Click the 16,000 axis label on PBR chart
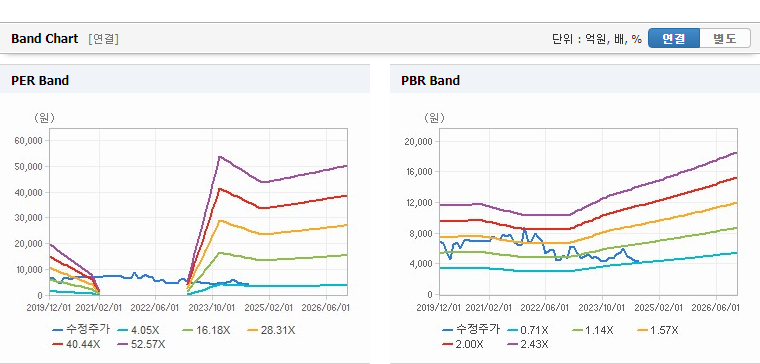760x364 pixels. click(x=420, y=172)
